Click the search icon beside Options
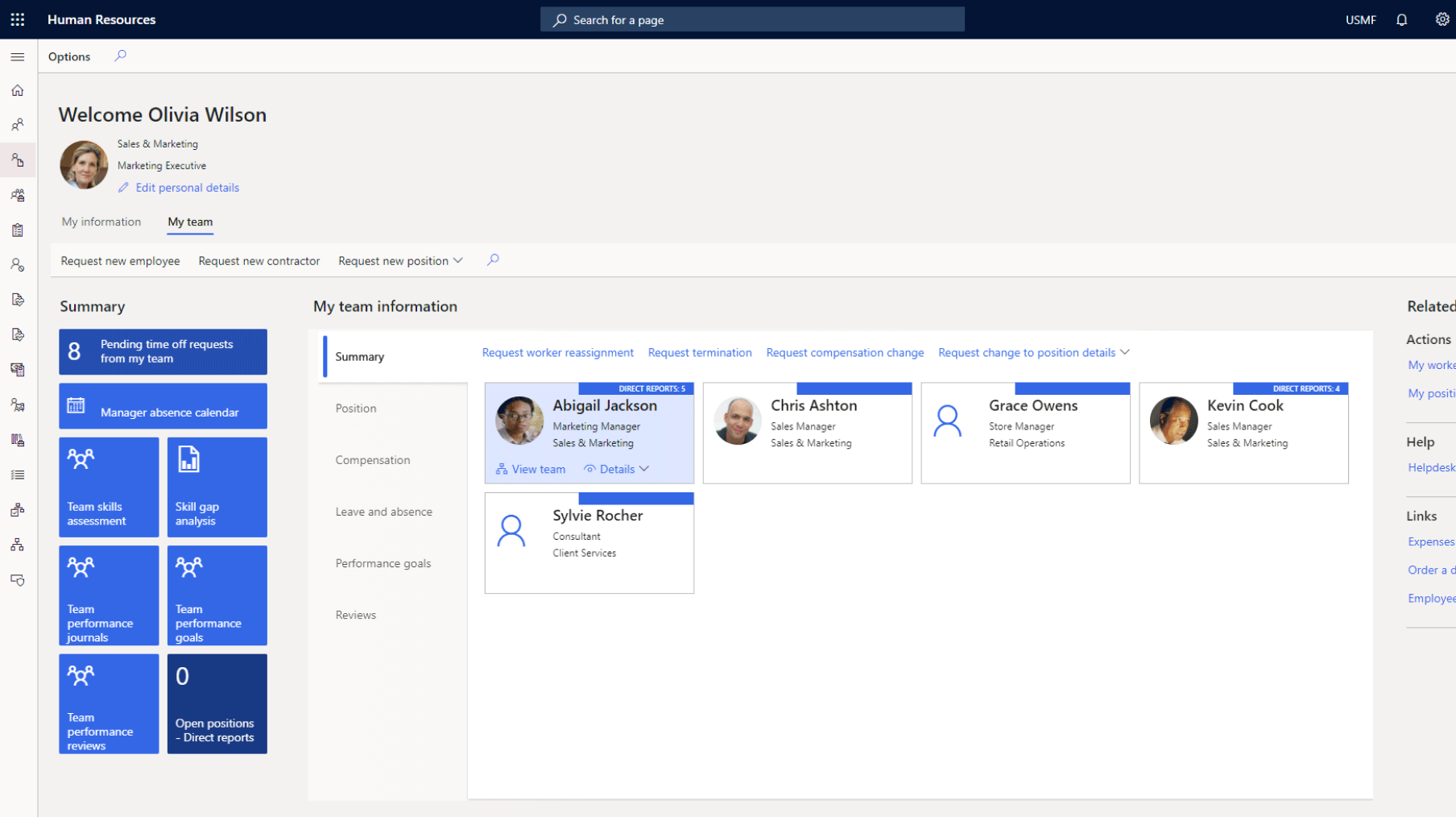 (119, 56)
